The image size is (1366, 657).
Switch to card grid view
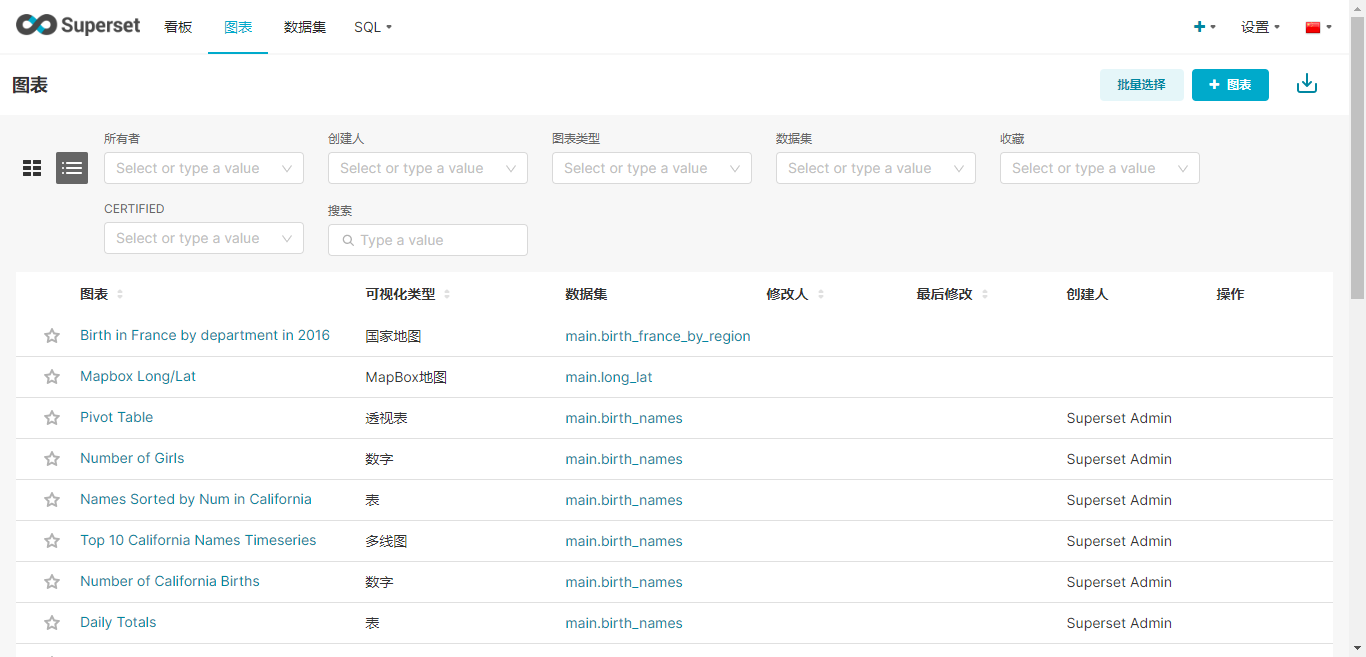[32, 168]
